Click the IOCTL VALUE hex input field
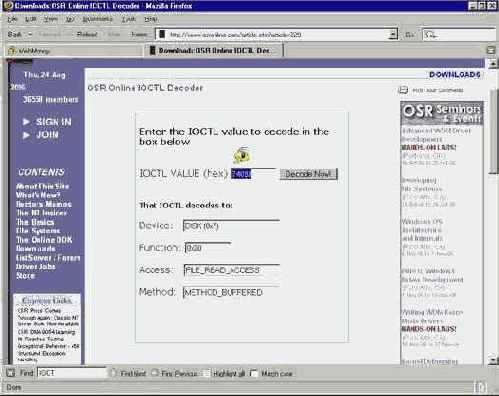Viewport: 499px width, 396px height. tap(253, 173)
